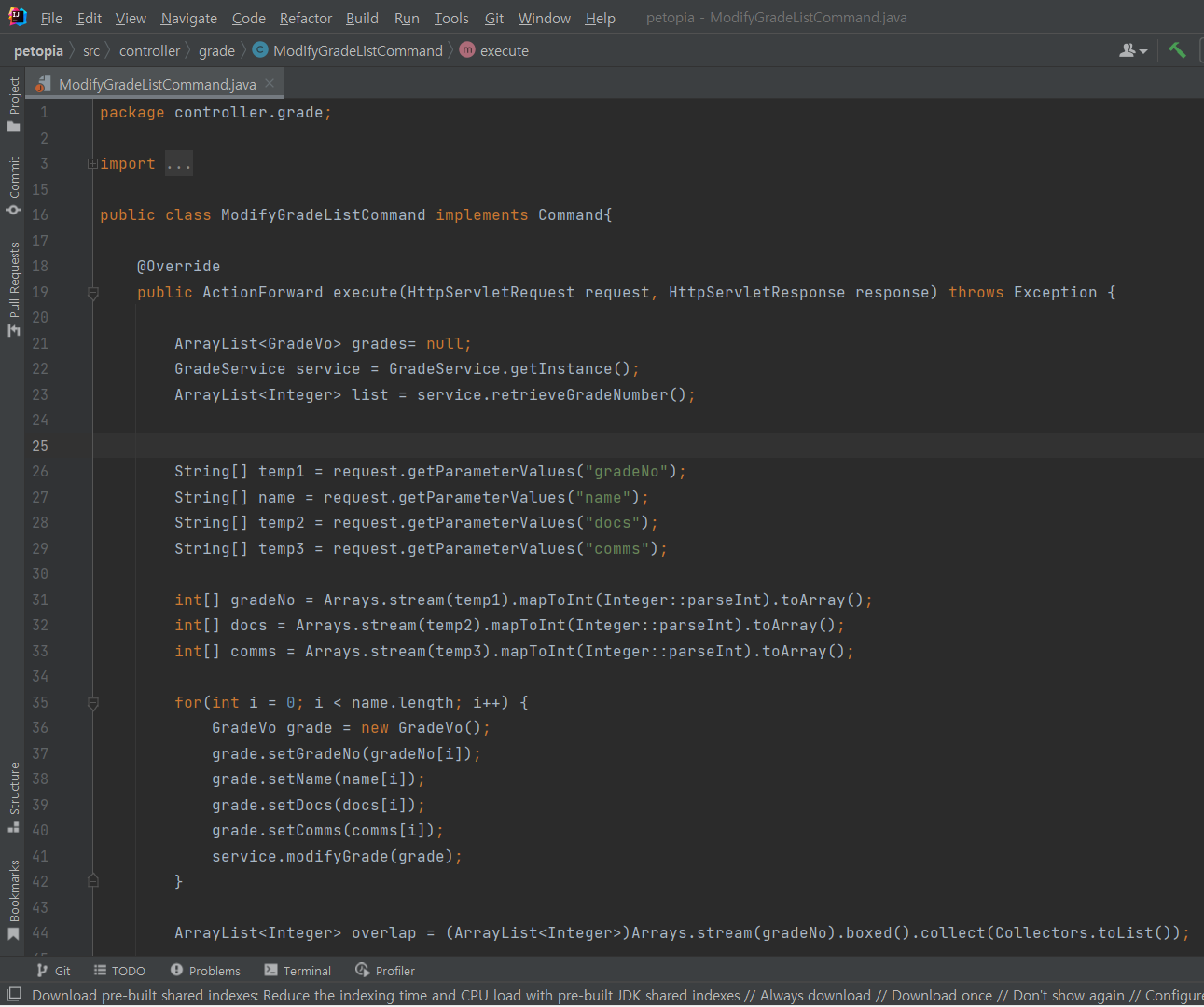Click the IntelliJ IDEA logo icon
Screen dimensions: 1204x1007
(17, 16)
